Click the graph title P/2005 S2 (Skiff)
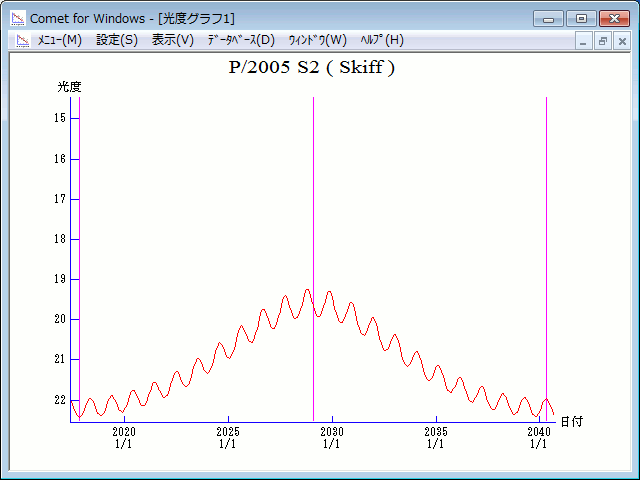 [313, 68]
